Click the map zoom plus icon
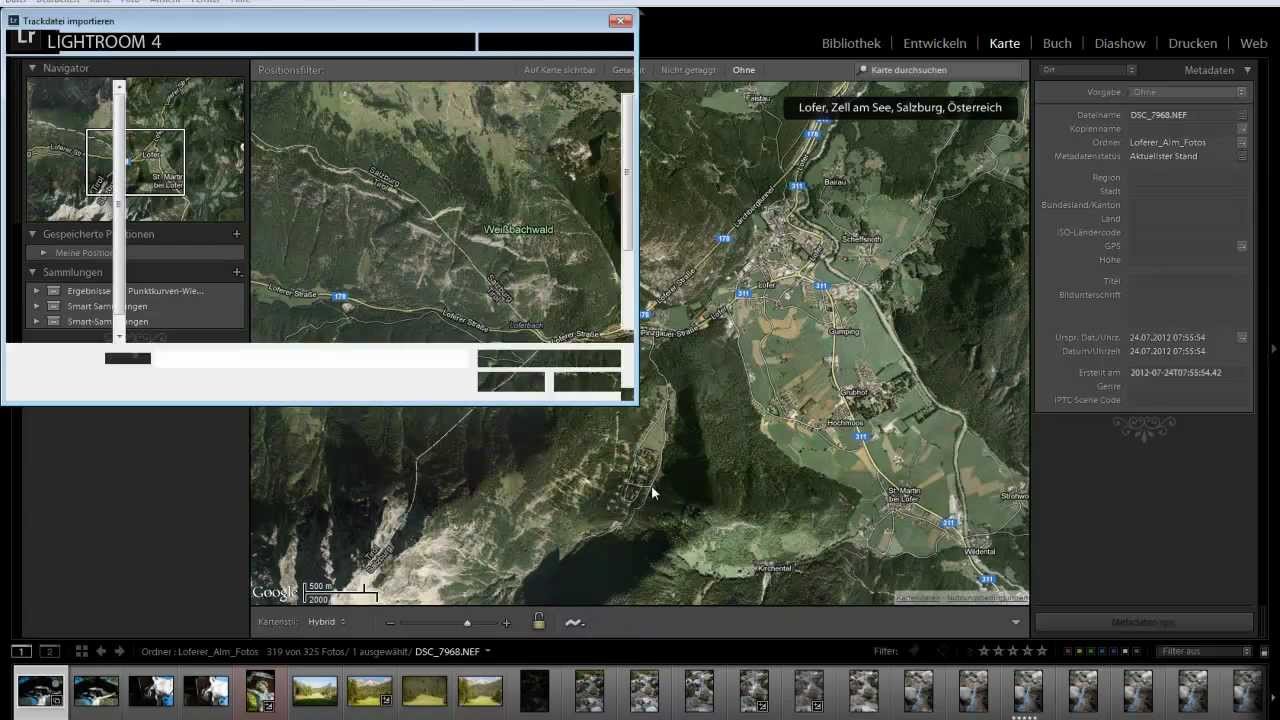 [506, 623]
